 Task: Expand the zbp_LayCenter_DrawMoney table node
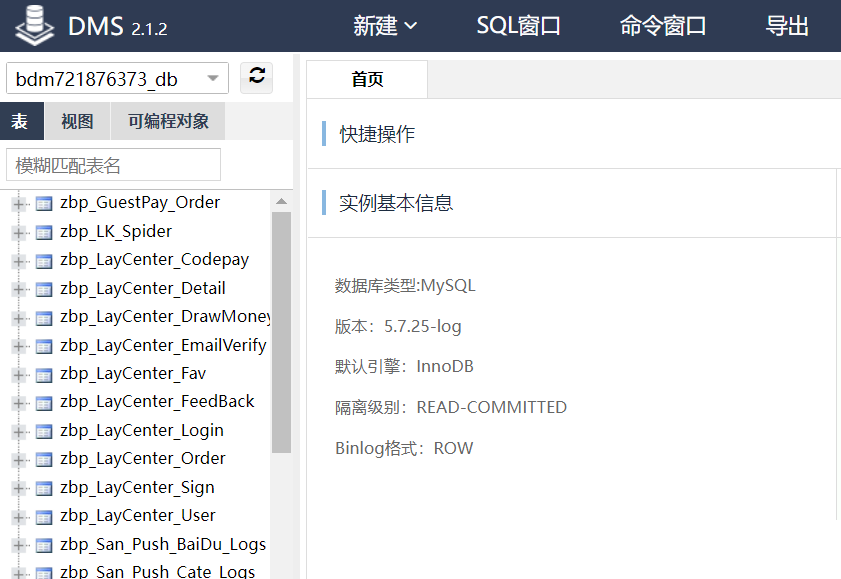click(18, 318)
